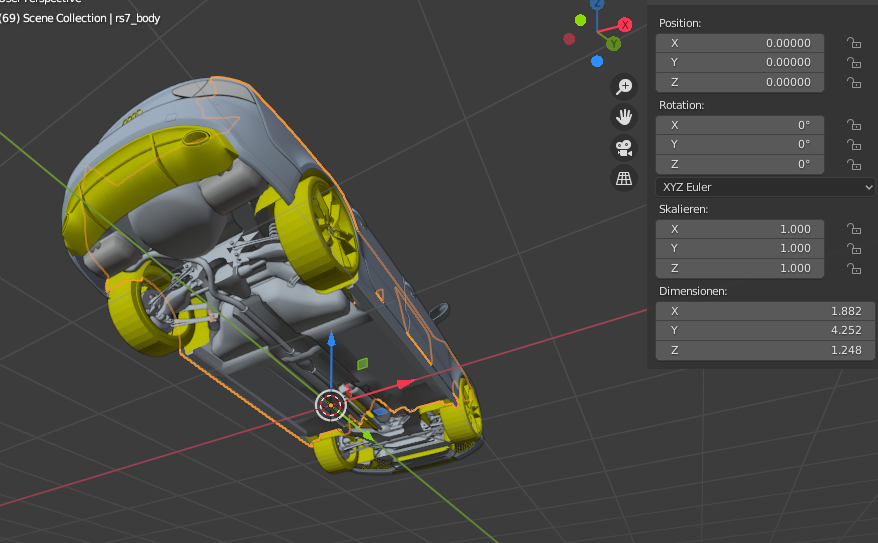This screenshot has height=543, width=878.
Task: Click the Skalieren X field
Action: [740, 229]
